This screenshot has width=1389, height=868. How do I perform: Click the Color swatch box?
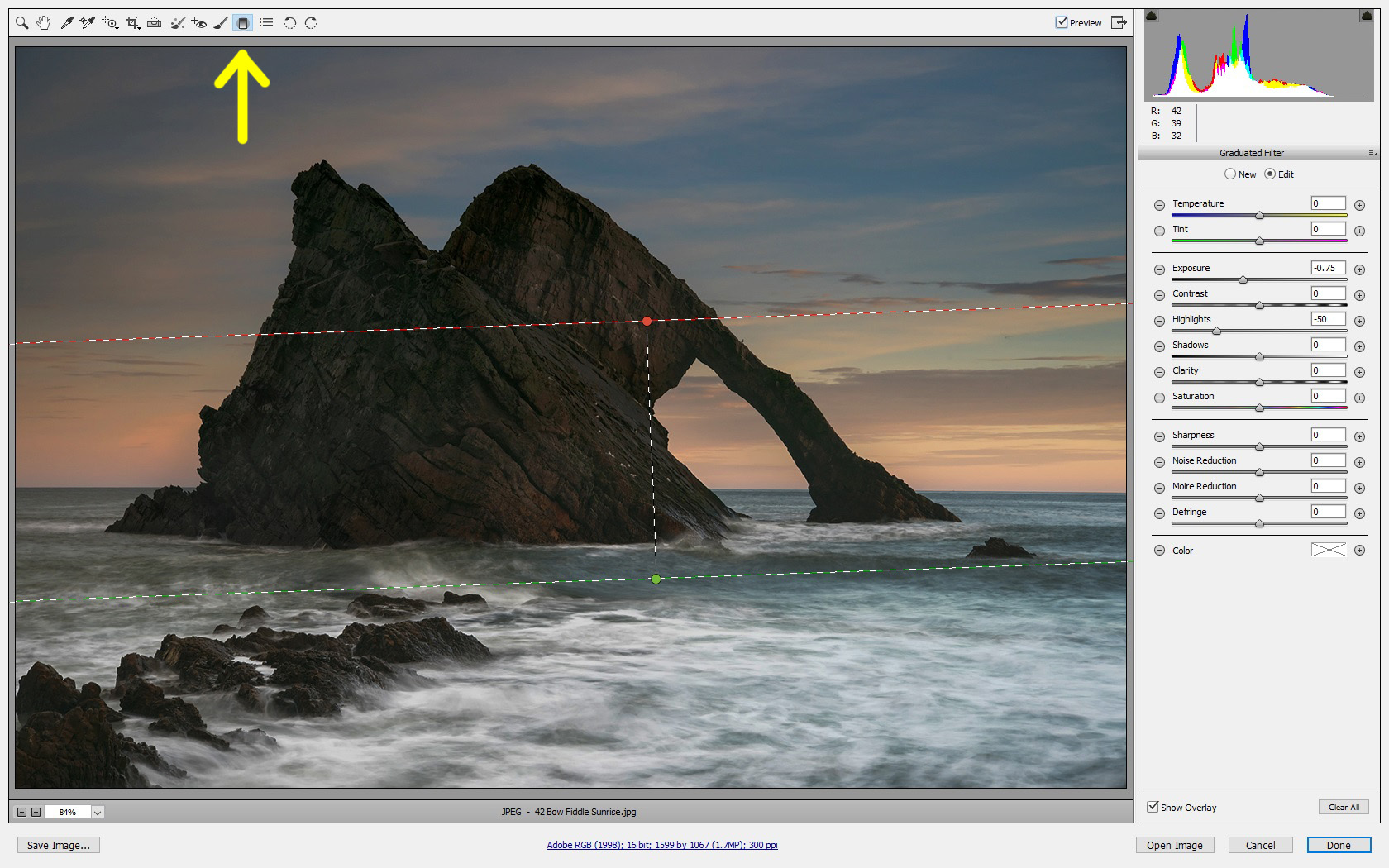tap(1328, 551)
